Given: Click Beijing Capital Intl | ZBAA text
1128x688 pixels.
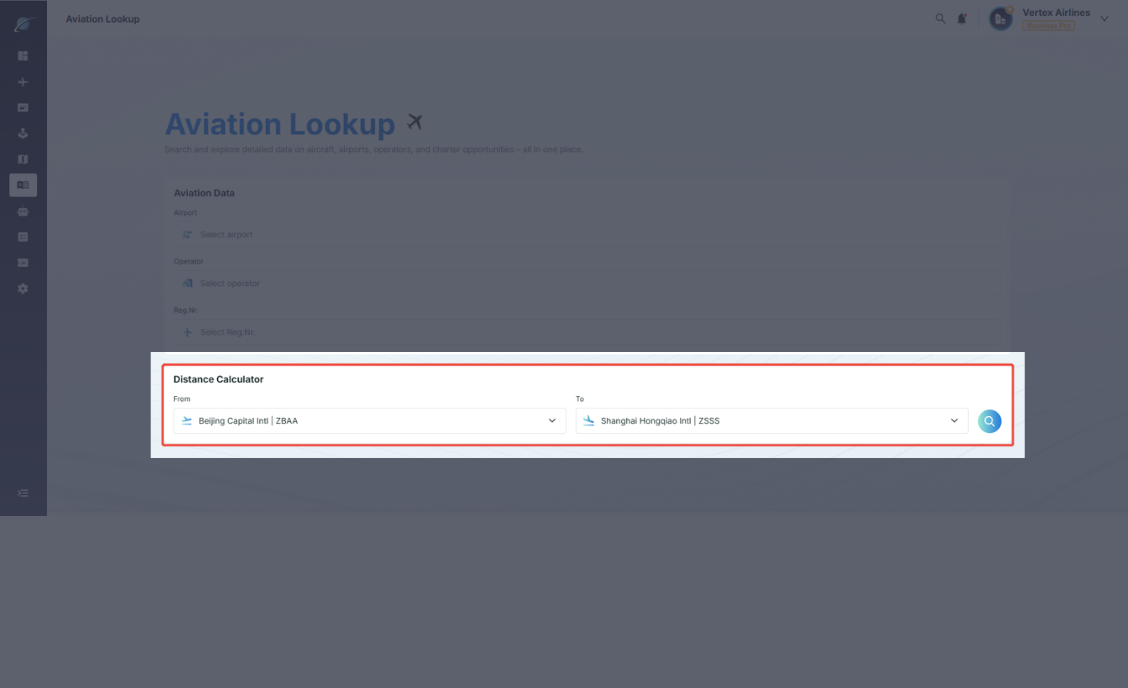Looking at the screenshot, I should tap(247, 421).
